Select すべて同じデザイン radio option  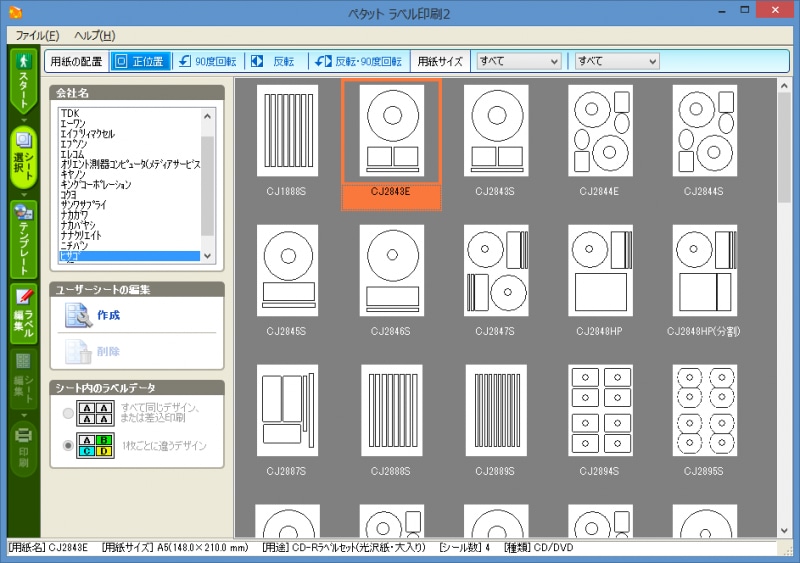coord(69,412)
